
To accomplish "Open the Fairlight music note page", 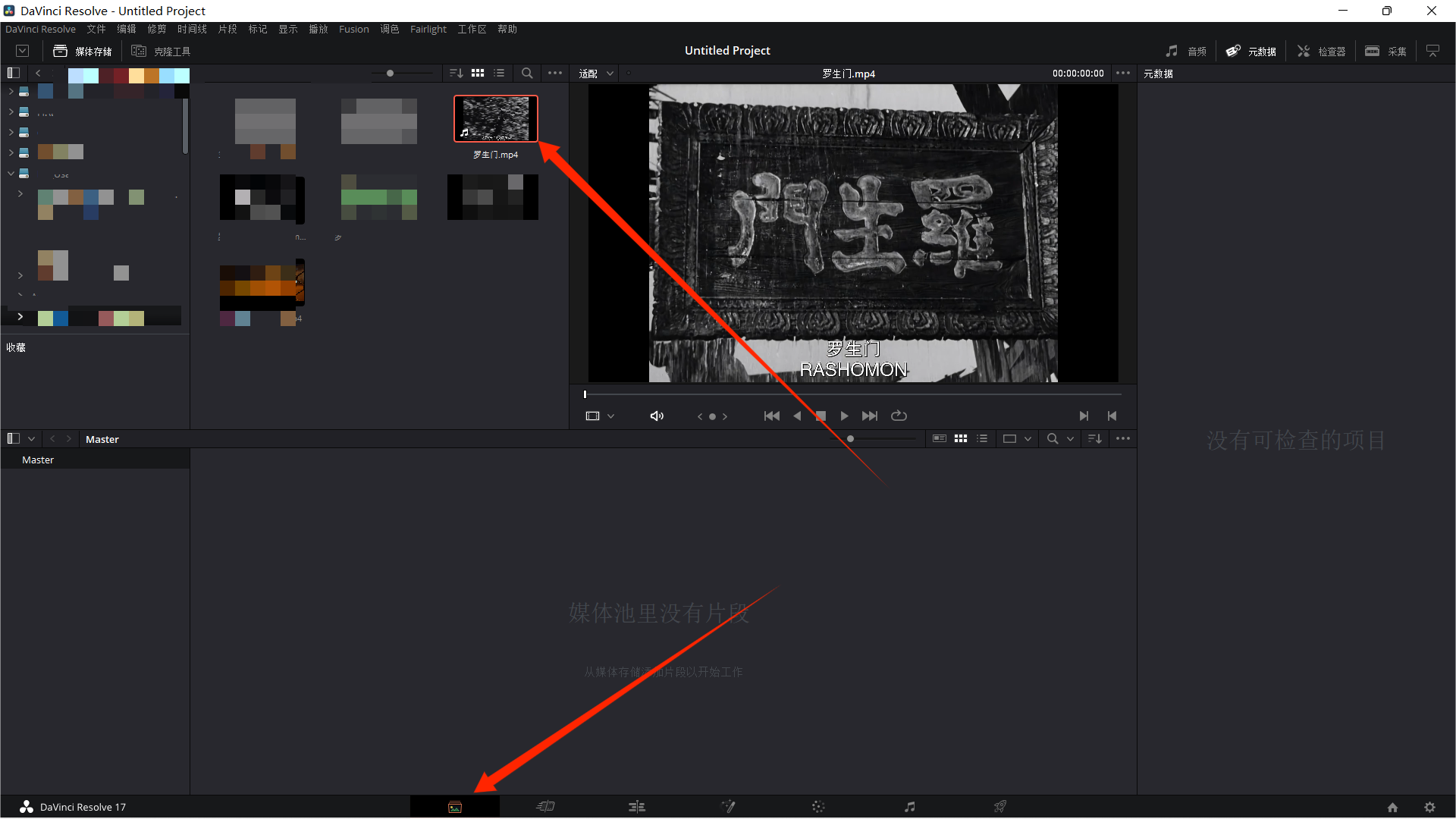I will (x=910, y=807).
